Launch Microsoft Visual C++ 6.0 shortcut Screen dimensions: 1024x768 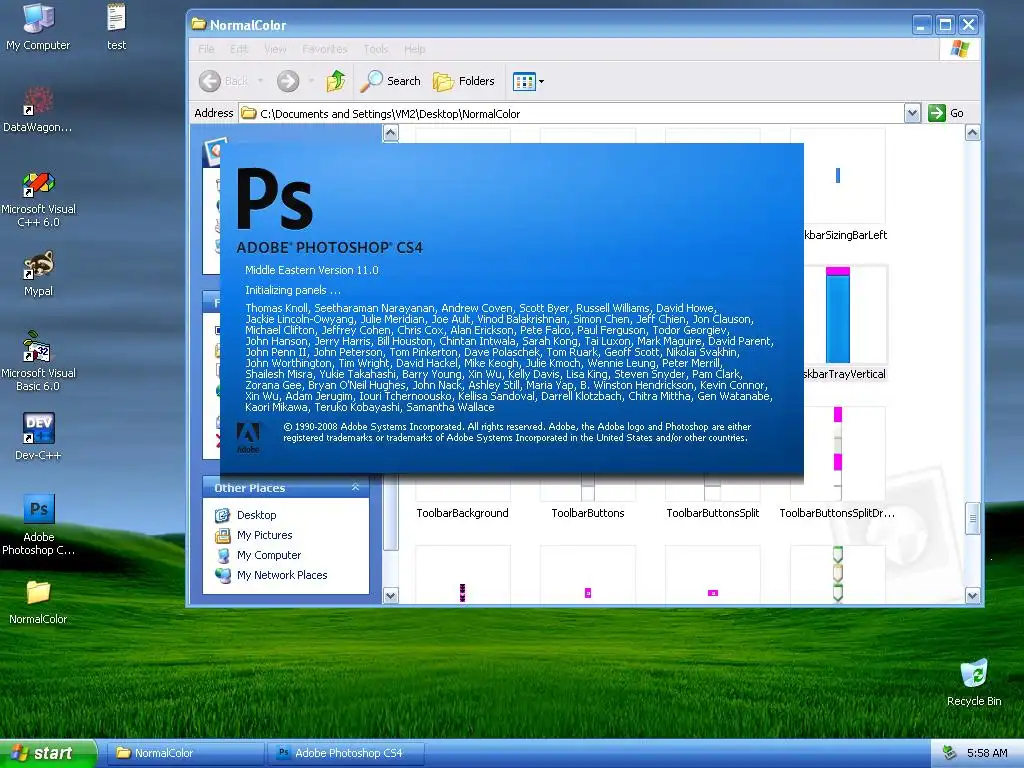click(x=38, y=199)
